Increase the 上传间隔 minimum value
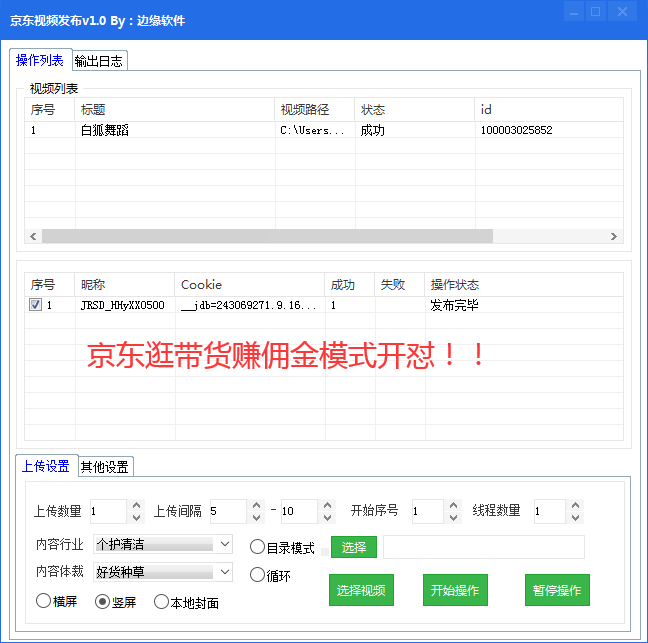This screenshot has height=643, width=648. pos(256,505)
